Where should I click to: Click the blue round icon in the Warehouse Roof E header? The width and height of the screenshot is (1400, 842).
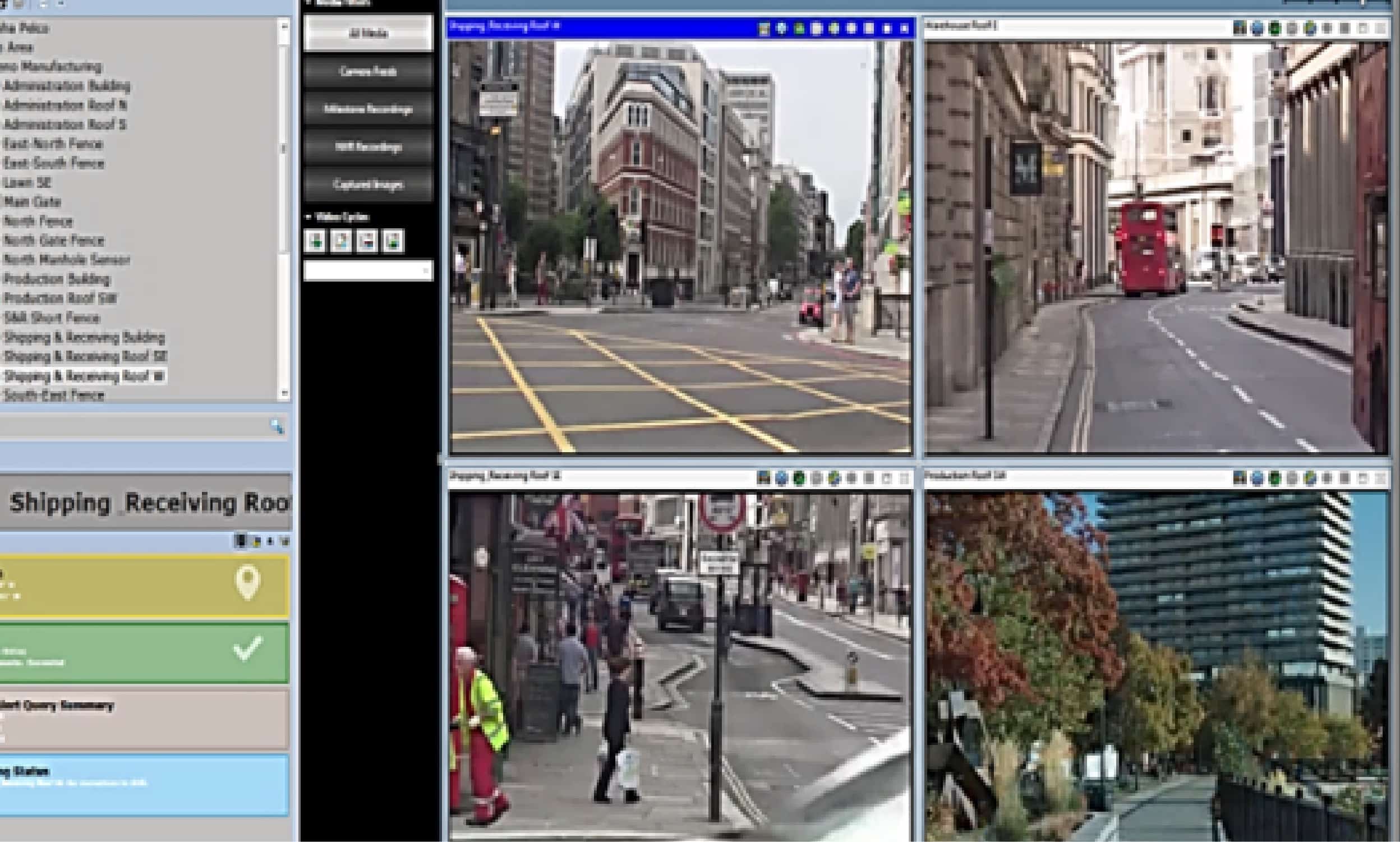[x=1258, y=28]
